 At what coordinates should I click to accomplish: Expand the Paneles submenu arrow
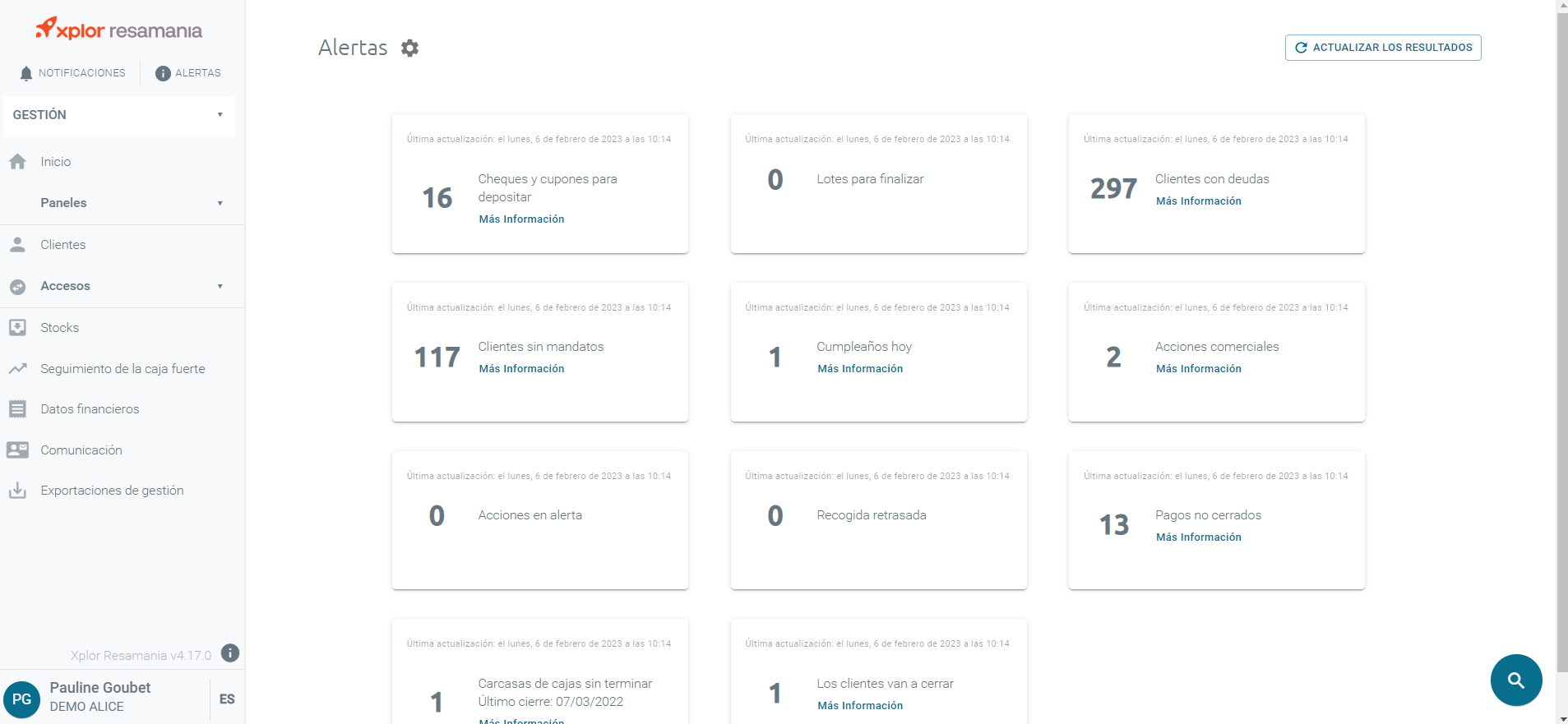click(x=220, y=203)
